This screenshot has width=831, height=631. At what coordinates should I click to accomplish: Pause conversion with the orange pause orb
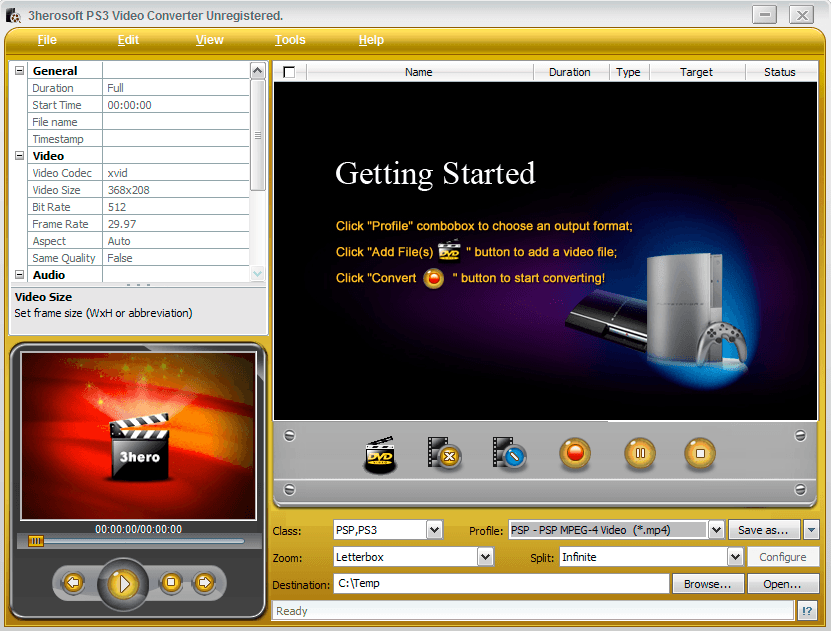click(639, 454)
